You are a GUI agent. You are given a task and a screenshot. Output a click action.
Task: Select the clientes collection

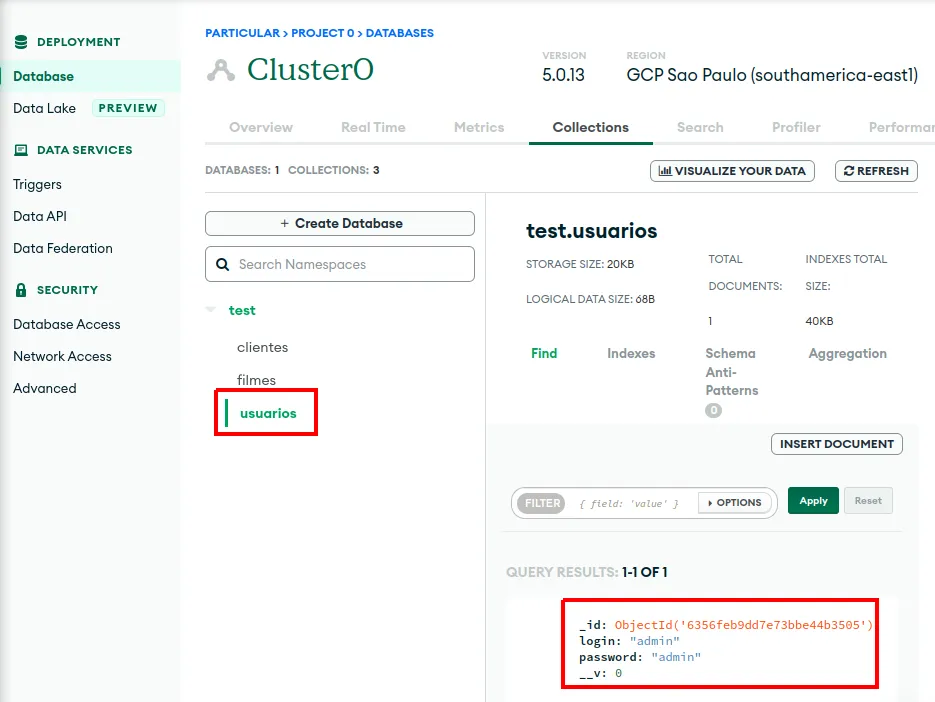coord(262,347)
